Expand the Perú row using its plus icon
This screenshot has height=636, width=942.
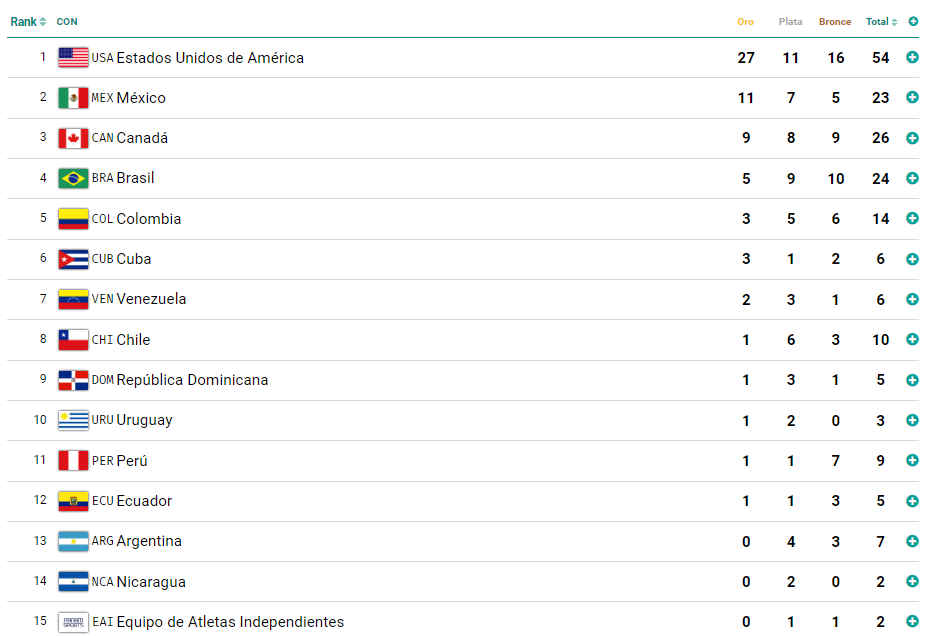pos(912,460)
